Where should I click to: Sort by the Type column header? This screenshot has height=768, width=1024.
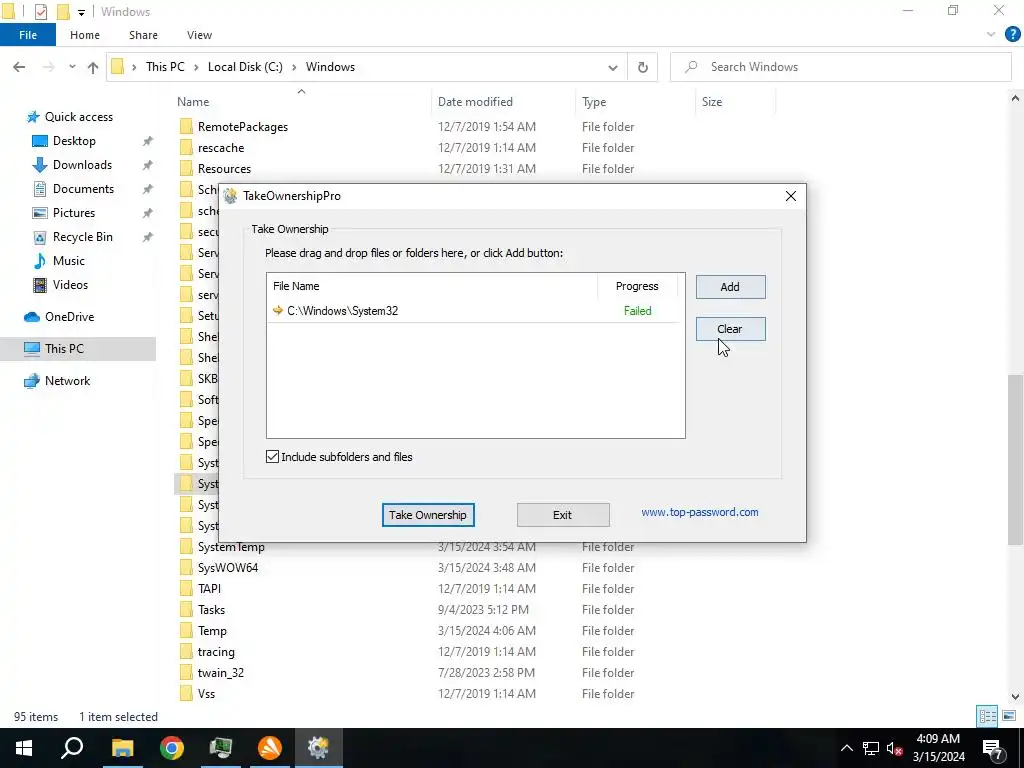[x=635, y=102]
